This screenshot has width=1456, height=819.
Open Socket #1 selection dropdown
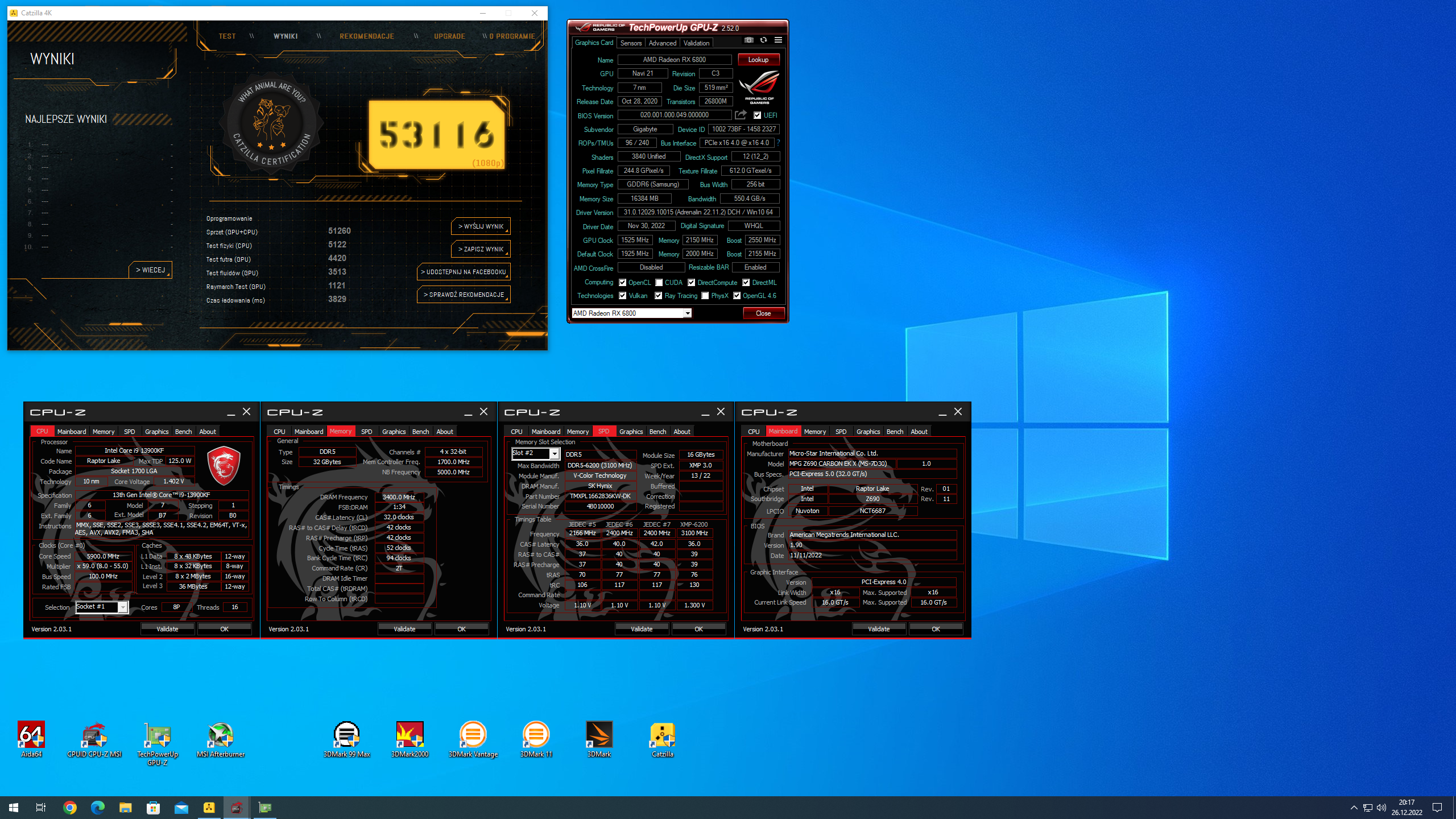[122, 607]
